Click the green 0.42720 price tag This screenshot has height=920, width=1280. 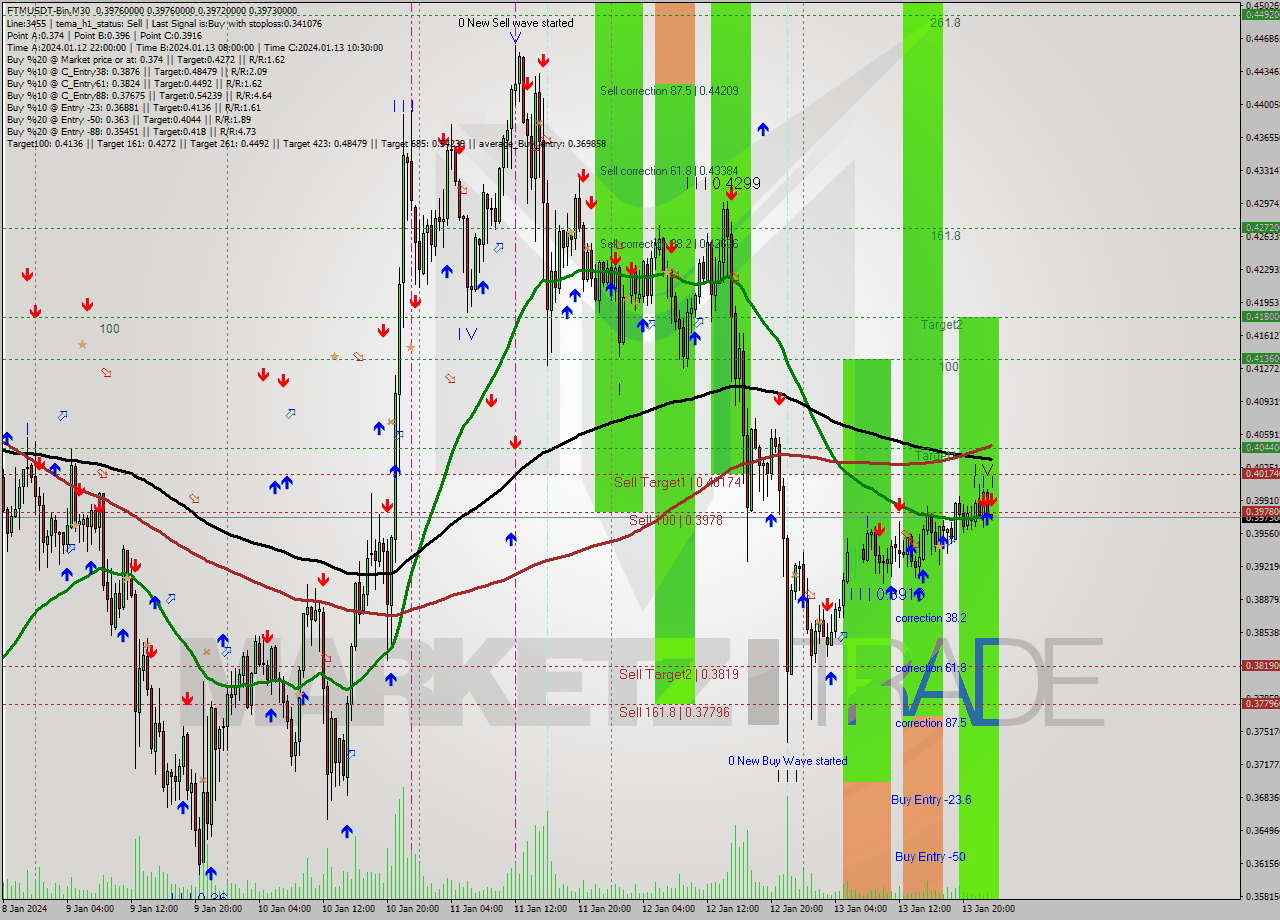(x=1260, y=228)
